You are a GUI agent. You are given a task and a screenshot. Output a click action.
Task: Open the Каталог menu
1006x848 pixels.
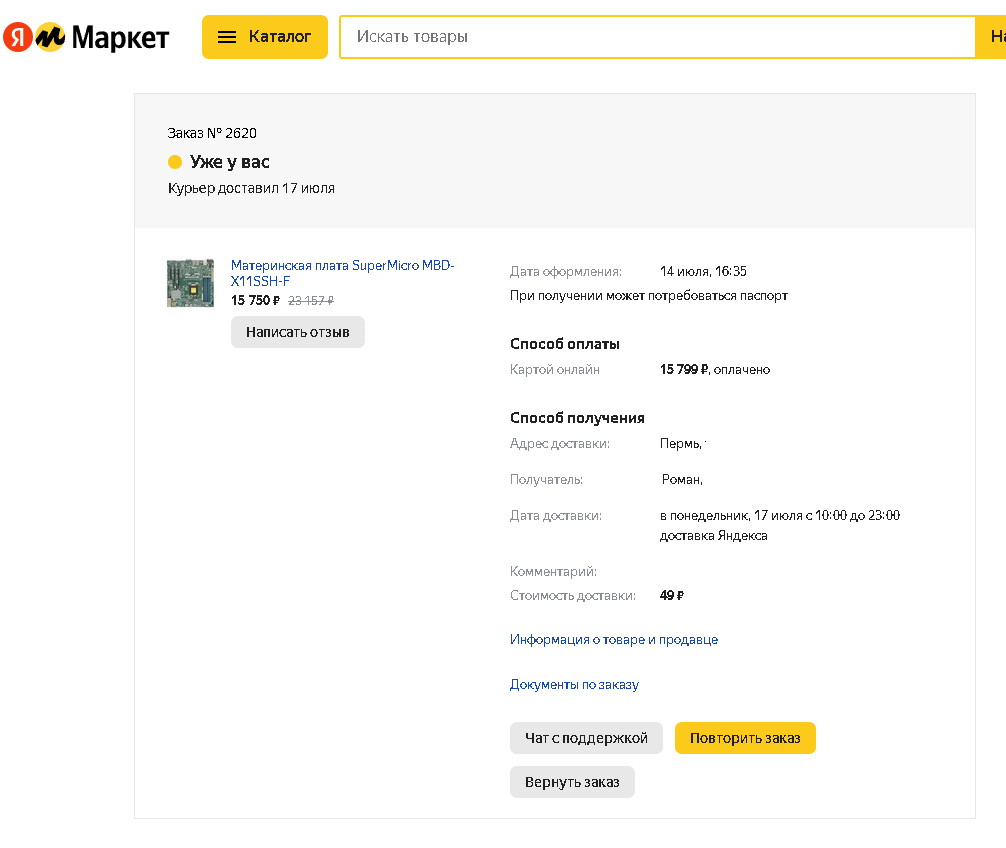tap(265, 37)
